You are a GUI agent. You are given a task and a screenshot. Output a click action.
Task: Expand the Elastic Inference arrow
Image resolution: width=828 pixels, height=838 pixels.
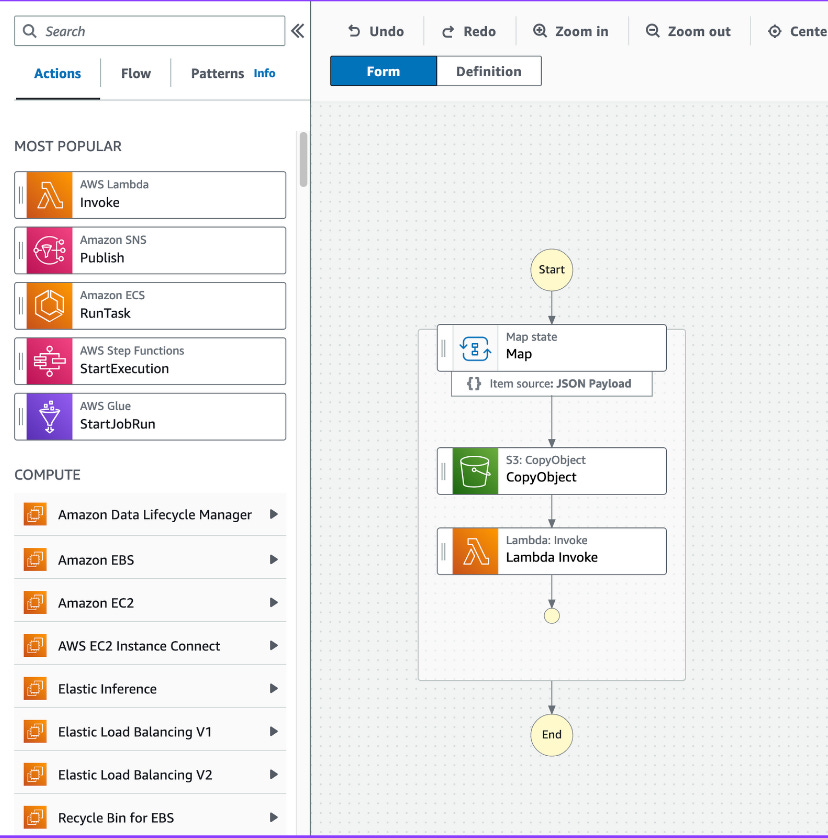click(274, 689)
